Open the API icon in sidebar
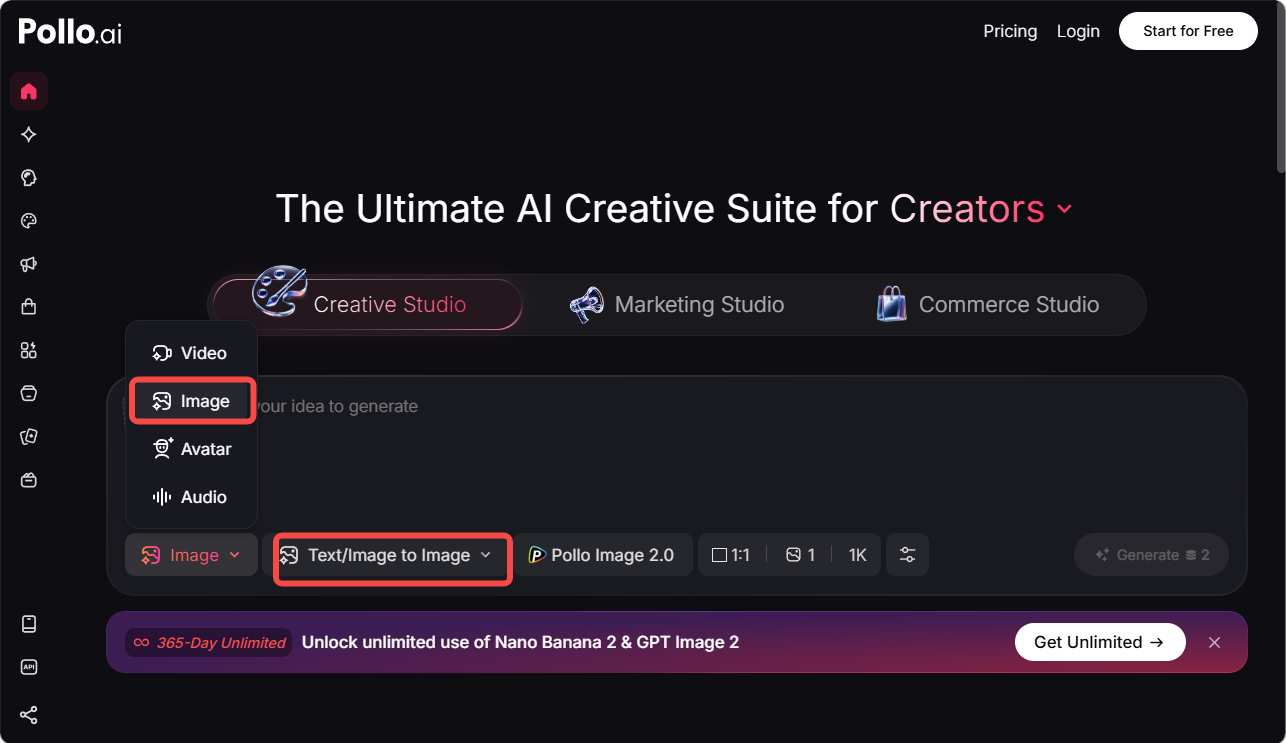Screen dimensions: 1286x743 (x=29, y=667)
